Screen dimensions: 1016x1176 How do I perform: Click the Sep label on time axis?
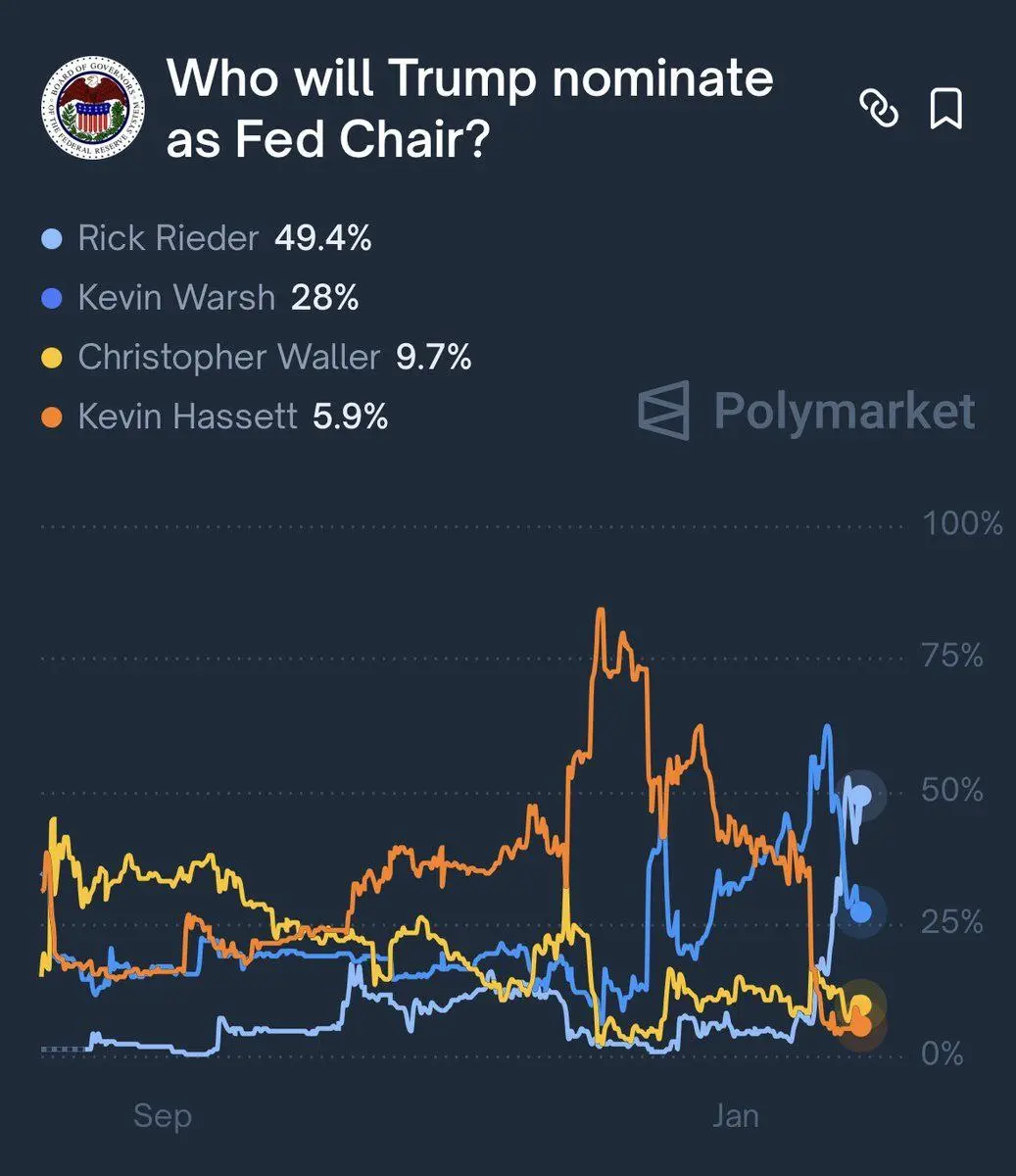coord(163,1115)
